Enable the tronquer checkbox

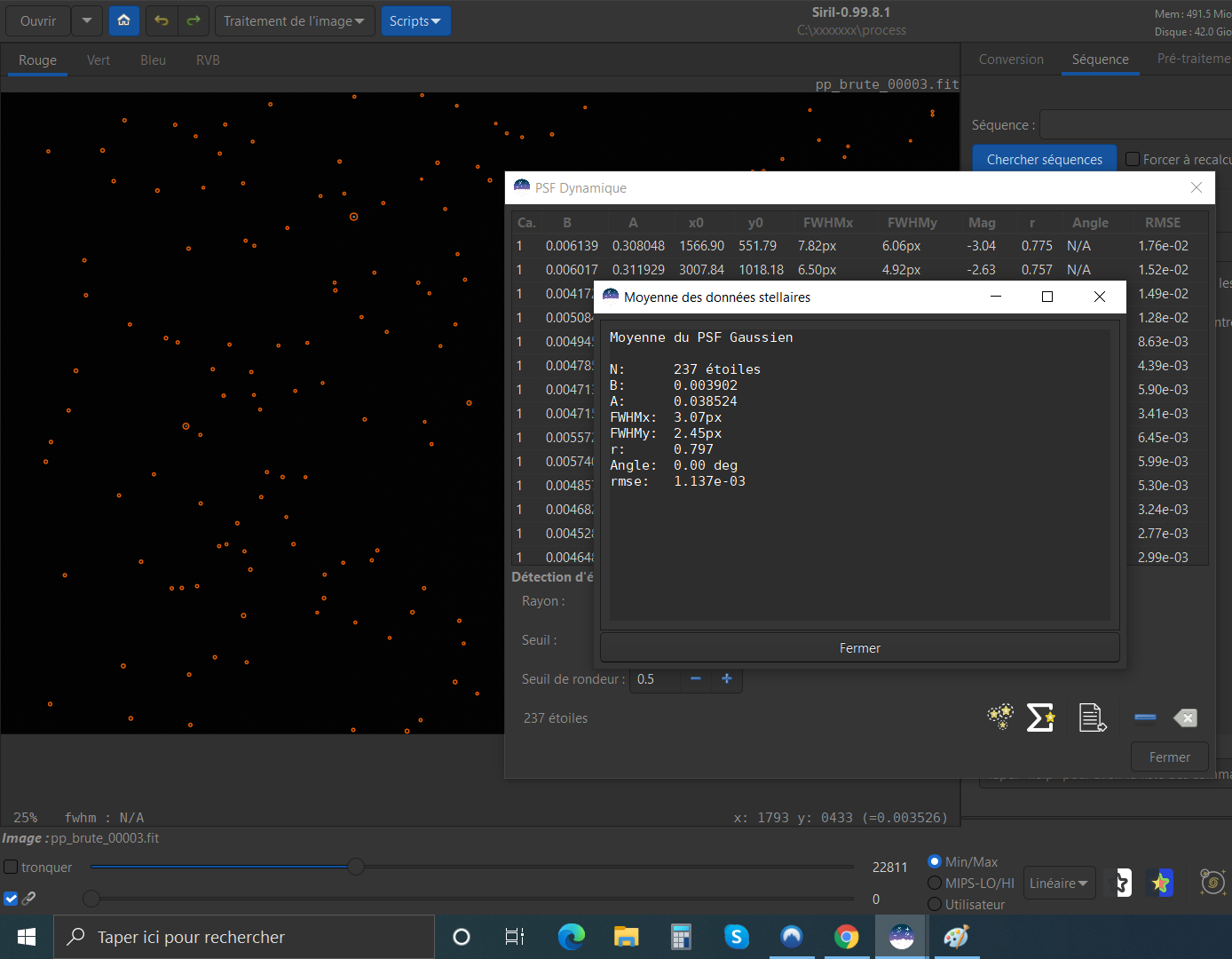point(12,867)
